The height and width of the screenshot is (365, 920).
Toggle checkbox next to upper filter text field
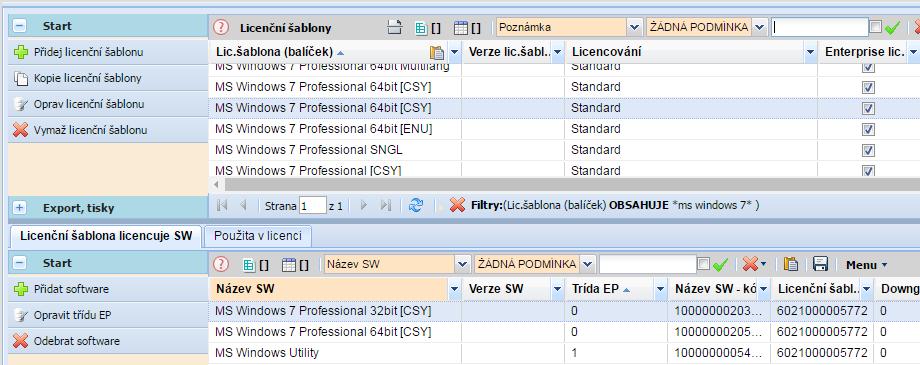[x=875, y=27]
